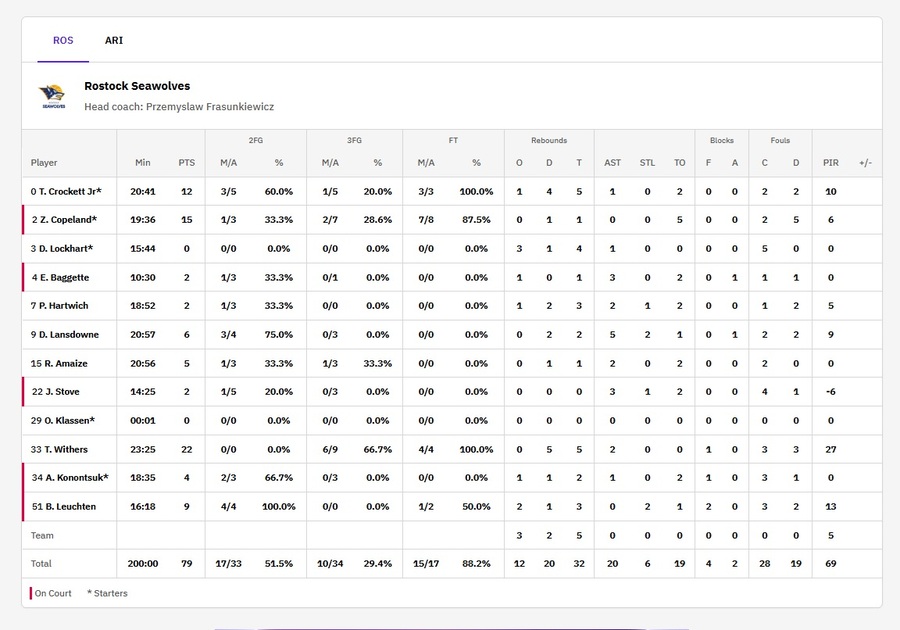This screenshot has width=900, height=630.
Task: Click the STL column header
Action: [647, 163]
